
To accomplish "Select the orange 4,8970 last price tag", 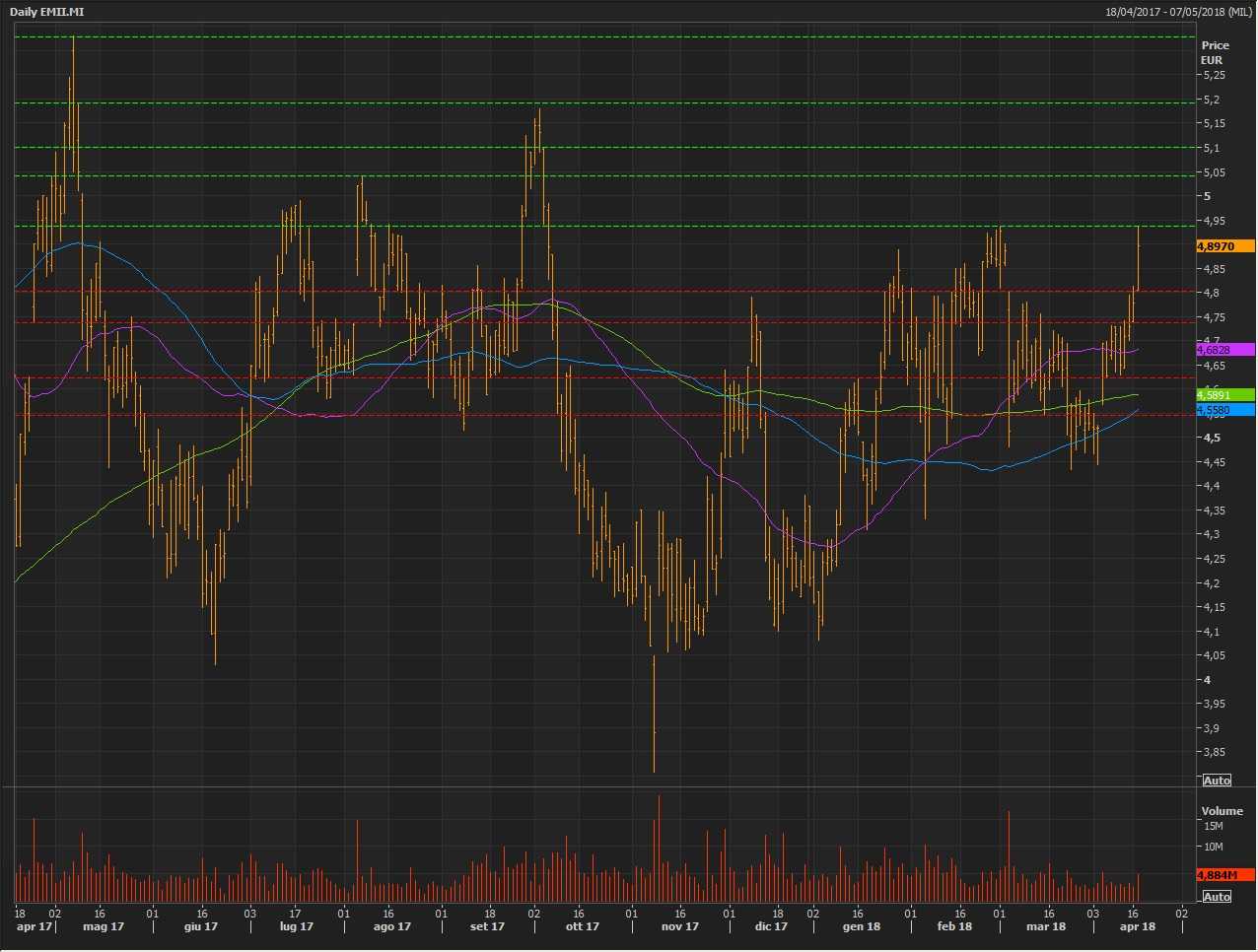I will [x=1224, y=246].
